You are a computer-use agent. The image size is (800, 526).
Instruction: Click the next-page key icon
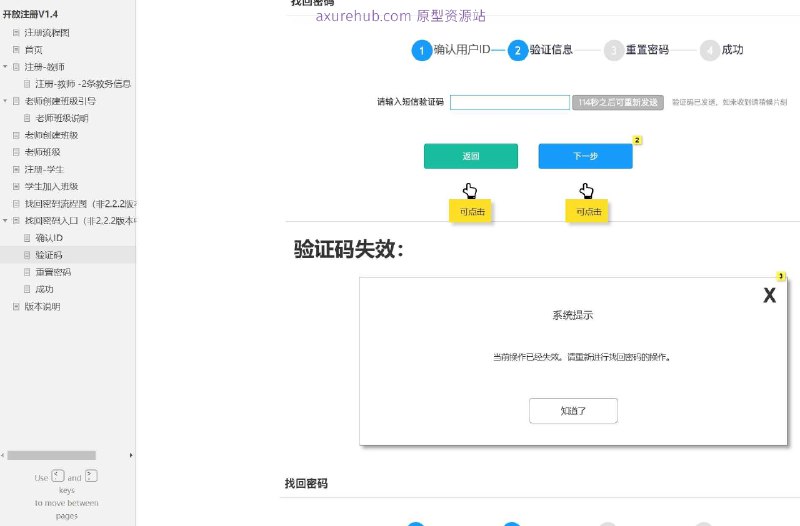click(91, 476)
